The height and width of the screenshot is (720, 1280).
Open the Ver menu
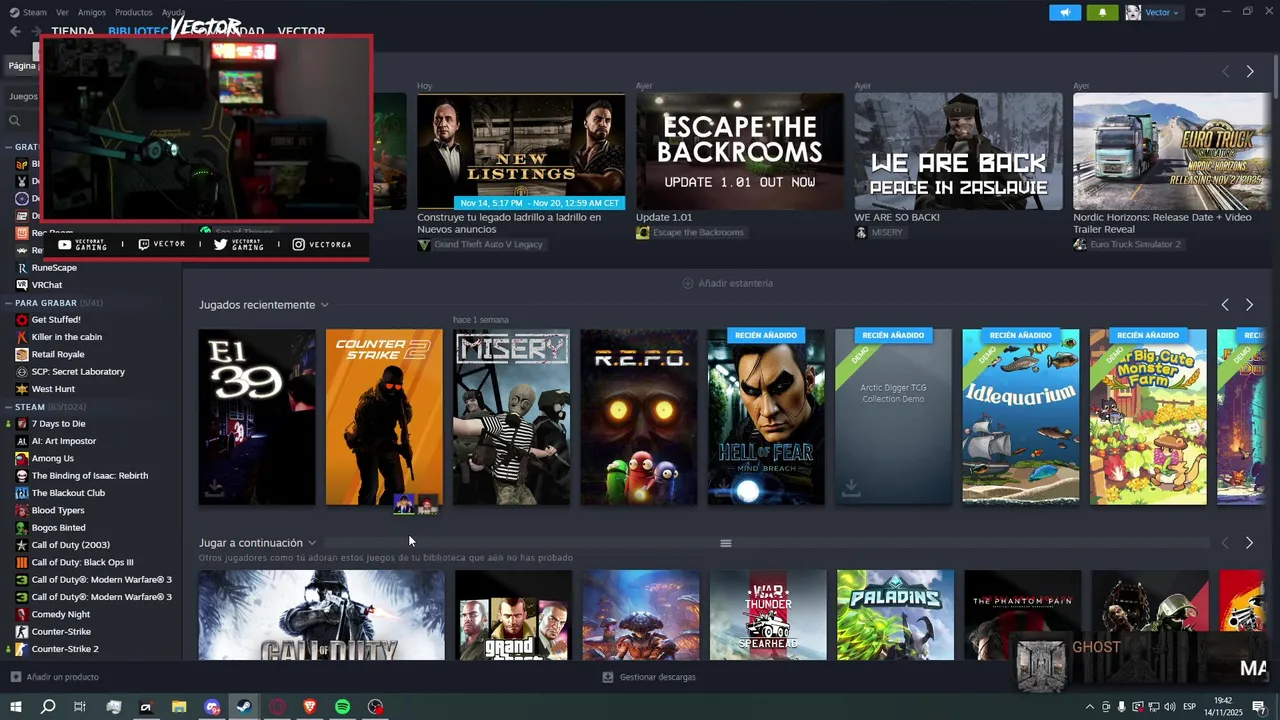tap(62, 12)
